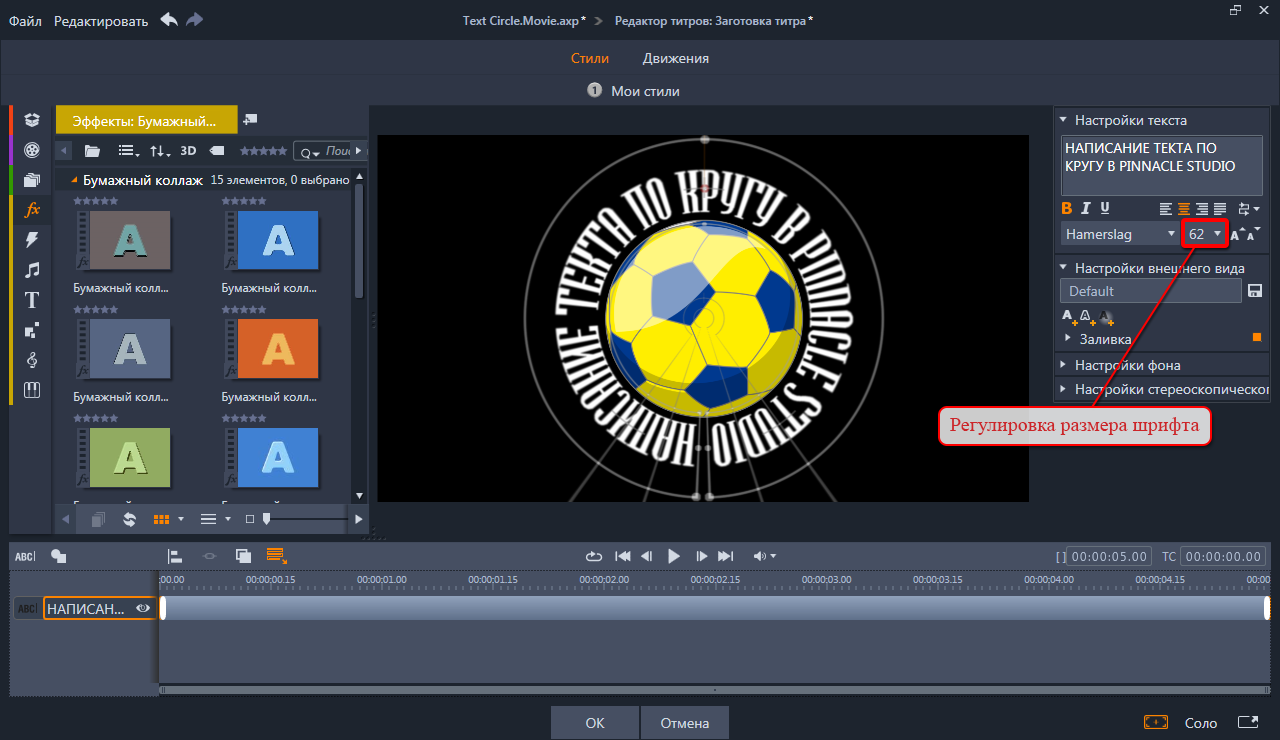
Task: Increase font size with larger A
Action: coord(1238,233)
